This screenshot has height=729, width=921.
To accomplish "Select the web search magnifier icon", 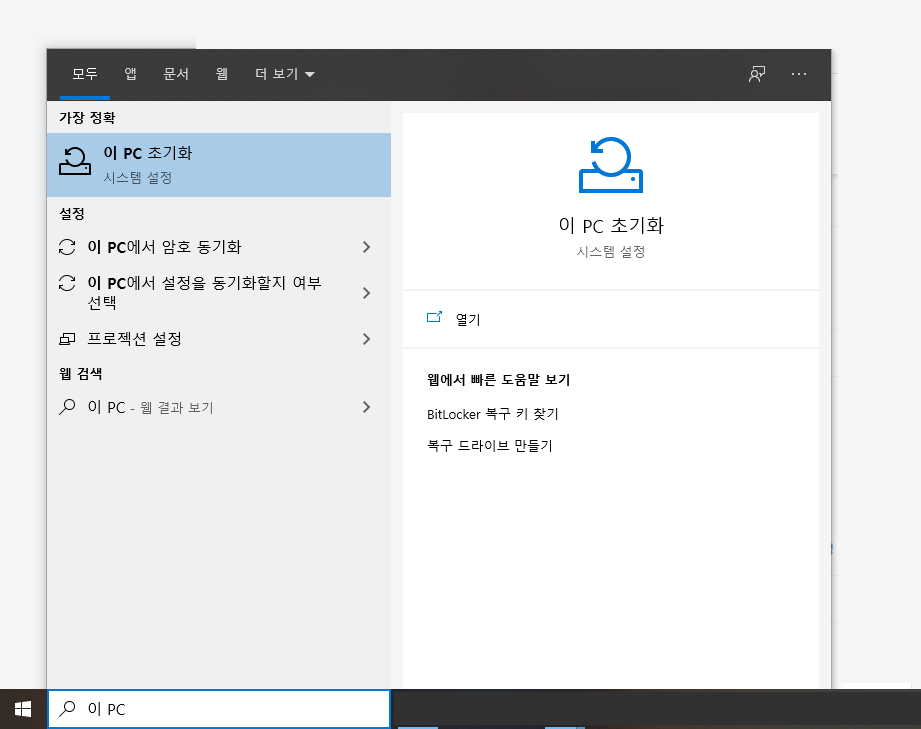I will click(x=67, y=407).
